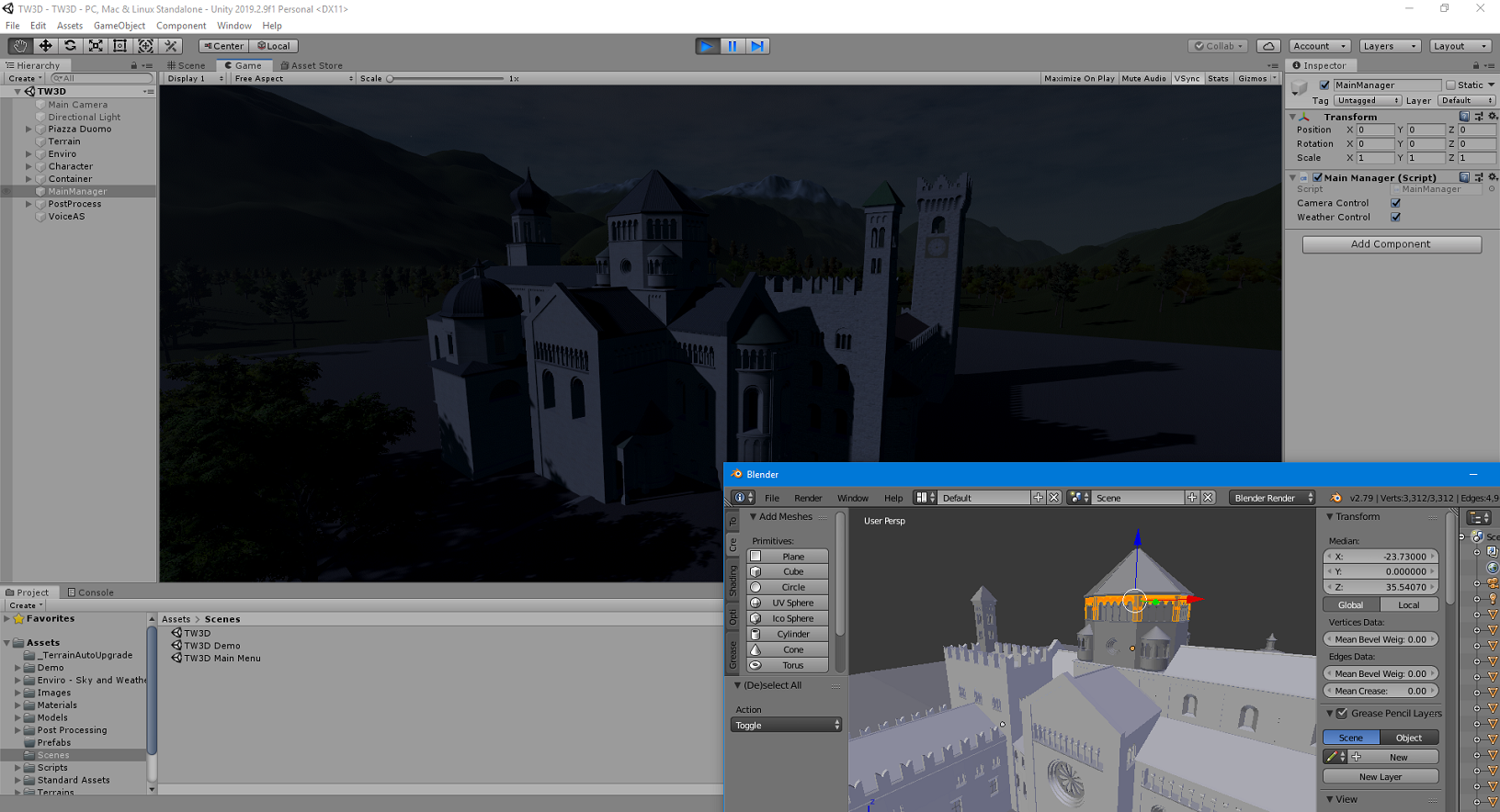1500x812 pixels.
Task: Toggle VSync in Game view
Action: [x=1187, y=79]
